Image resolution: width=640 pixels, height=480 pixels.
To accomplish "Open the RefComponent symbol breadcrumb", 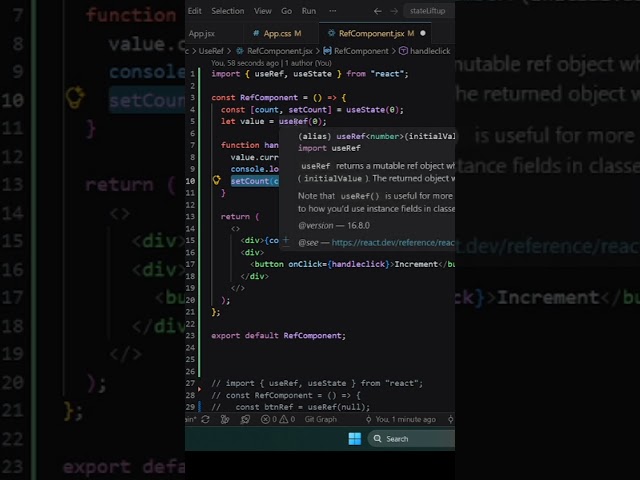I will 361,51.
